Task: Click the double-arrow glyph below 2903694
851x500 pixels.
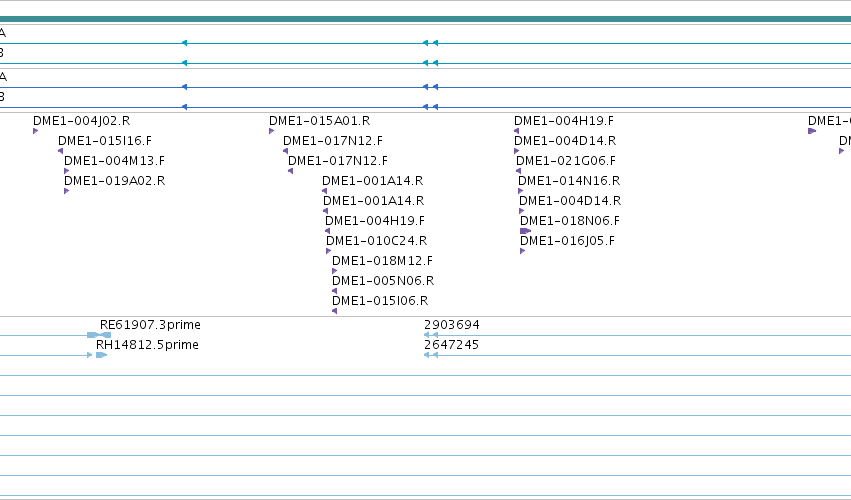Action: click(431, 335)
